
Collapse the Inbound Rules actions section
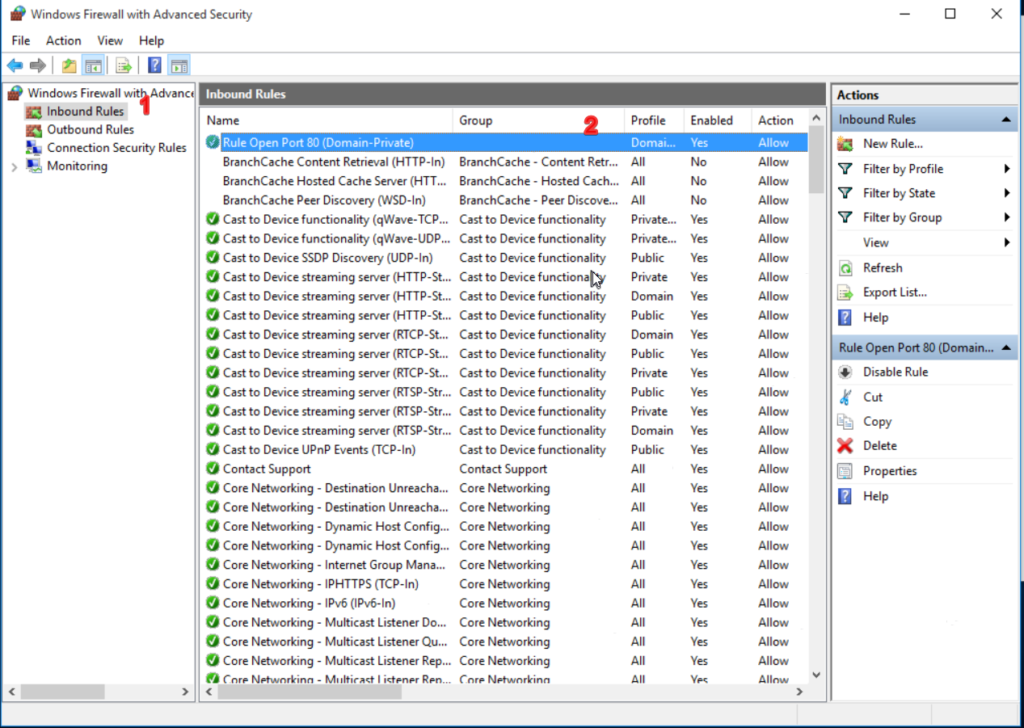1006,119
